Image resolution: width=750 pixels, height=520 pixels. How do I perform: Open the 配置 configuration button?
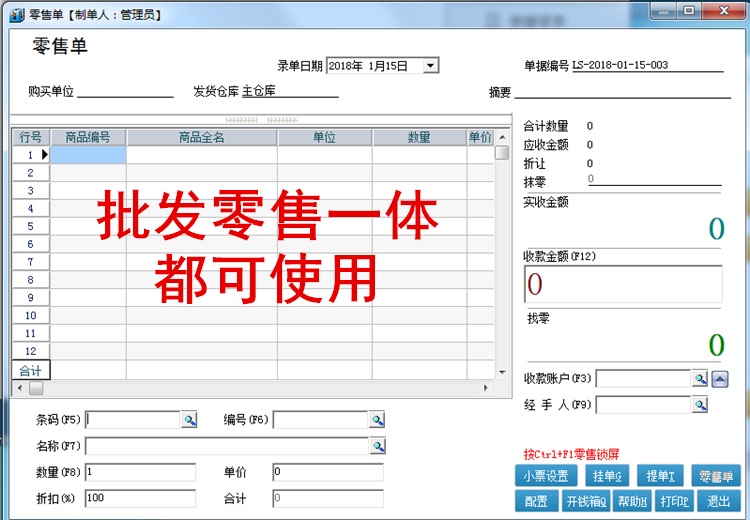(537, 502)
